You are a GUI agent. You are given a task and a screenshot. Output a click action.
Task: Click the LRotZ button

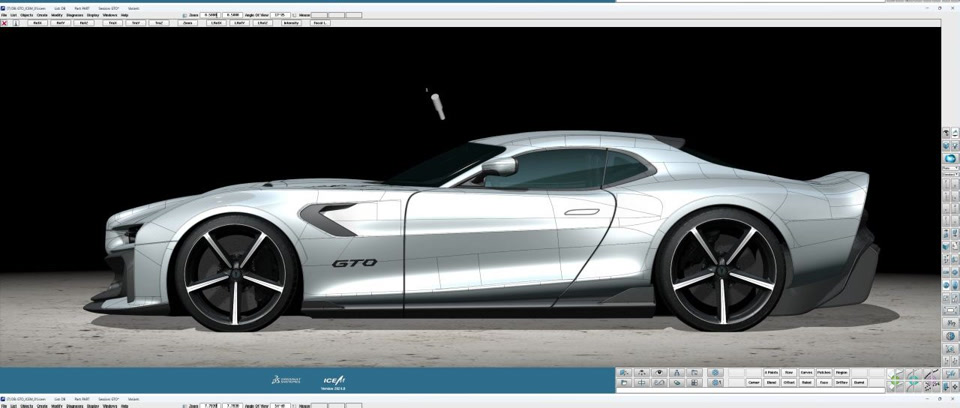(x=263, y=23)
